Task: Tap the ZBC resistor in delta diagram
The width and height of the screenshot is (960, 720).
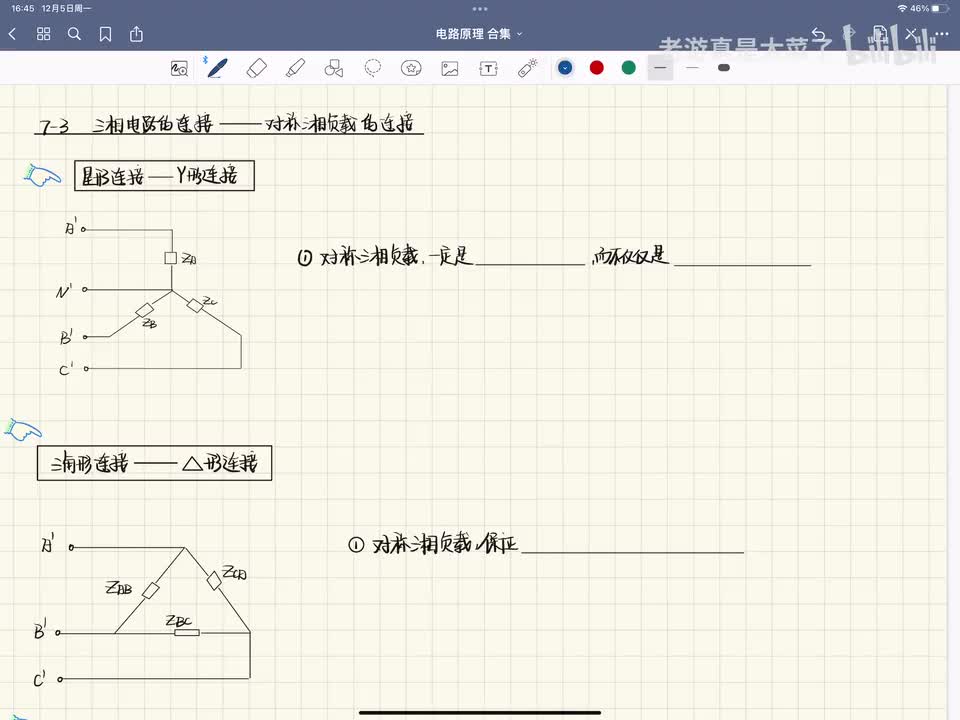Action: pyautogui.click(x=187, y=632)
